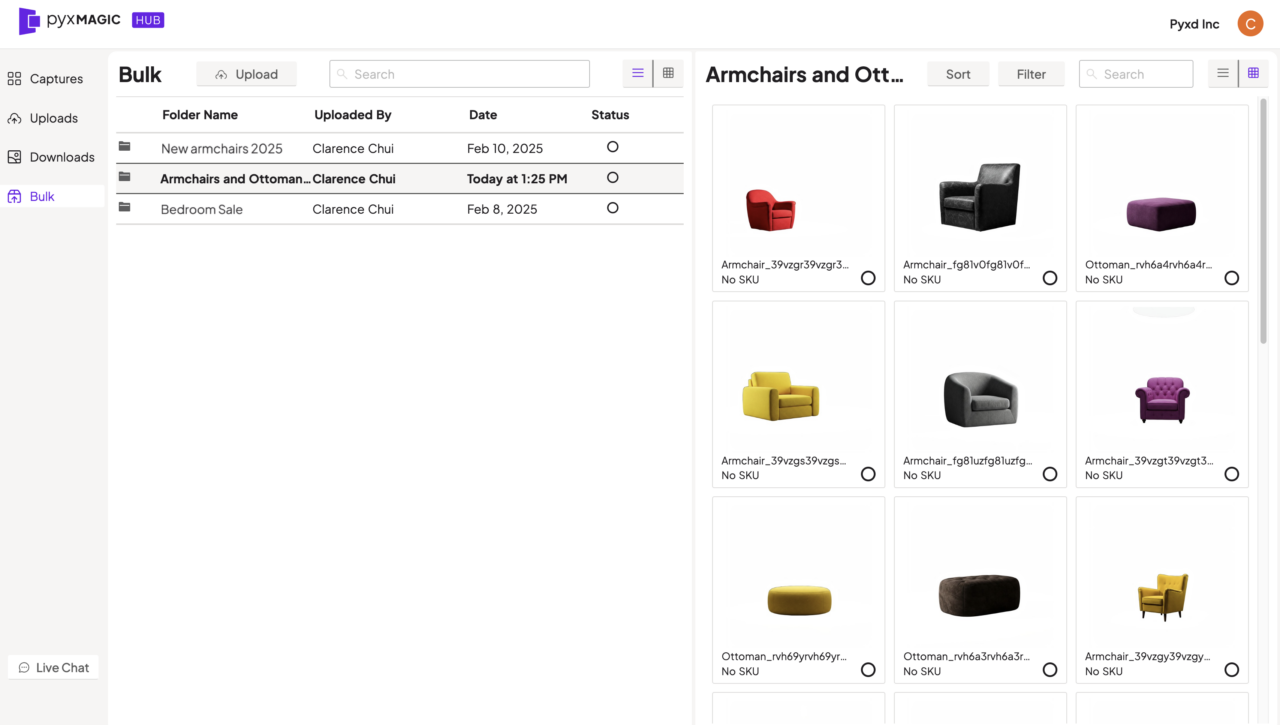Switch Armchairs panel to list view
This screenshot has height=725, width=1280.
tap(1222, 74)
